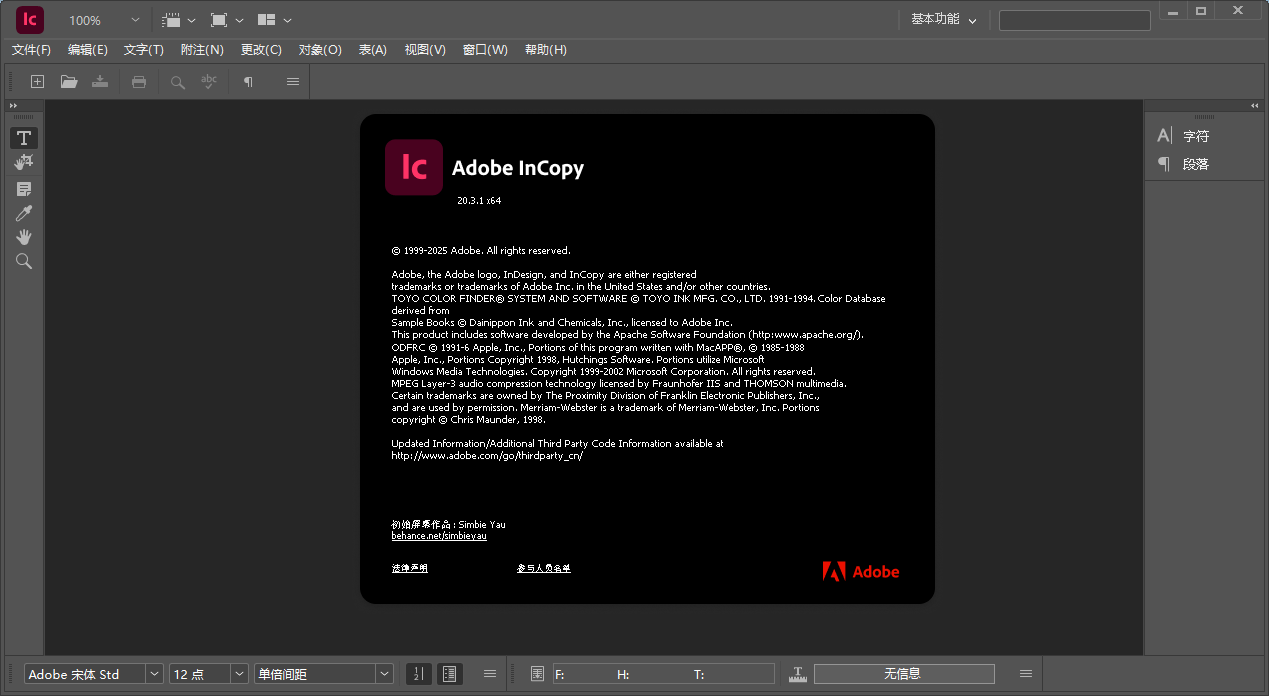This screenshot has height=696, width=1269.
Task: Open the 基本功能 workspace switcher
Action: tap(943, 20)
